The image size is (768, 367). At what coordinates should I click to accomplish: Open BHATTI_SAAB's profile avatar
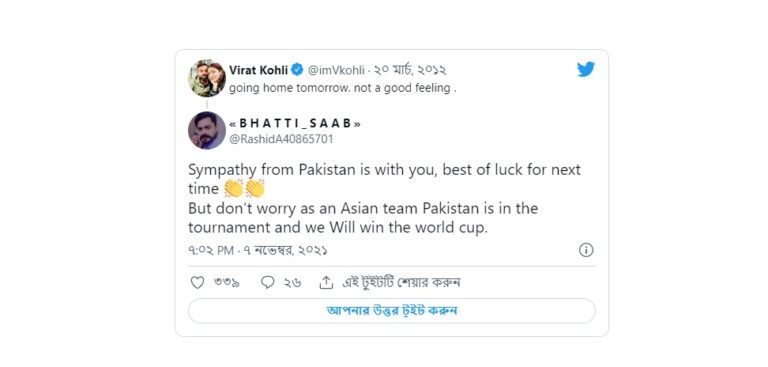(x=207, y=130)
